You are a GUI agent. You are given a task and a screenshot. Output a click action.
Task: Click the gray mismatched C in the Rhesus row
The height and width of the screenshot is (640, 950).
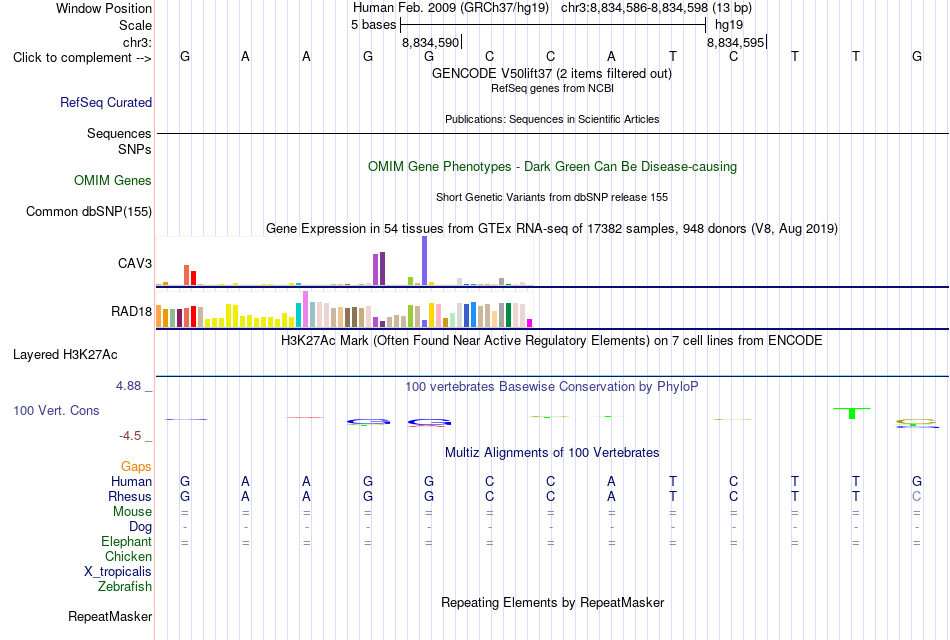point(917,496)
